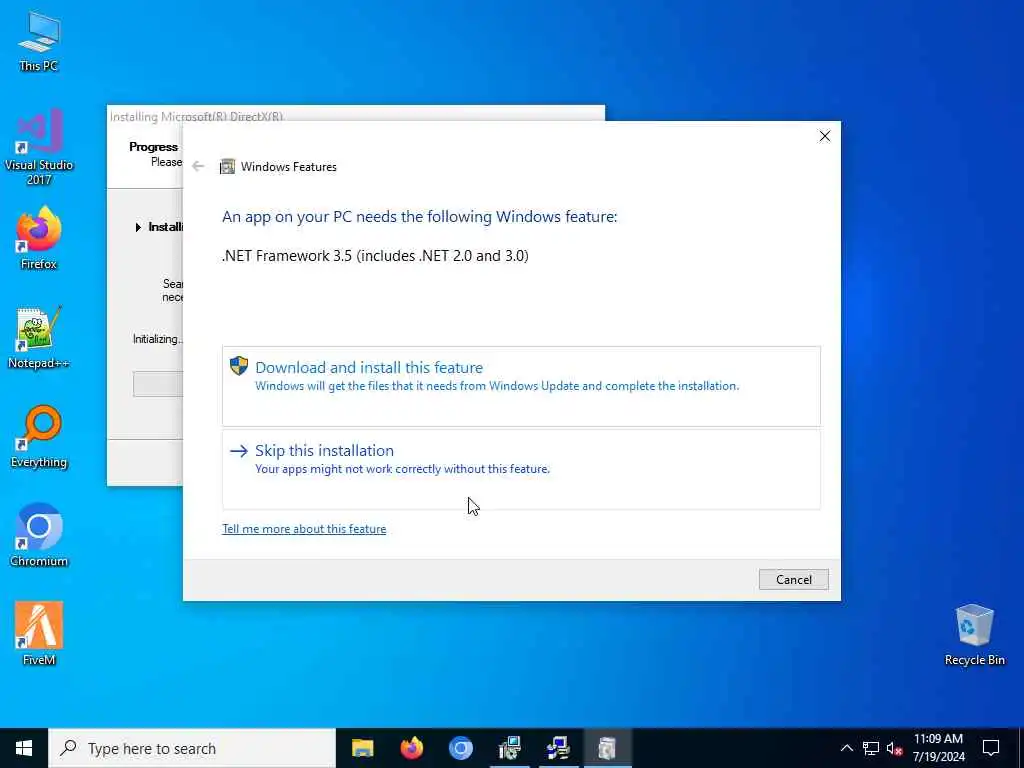Click Cancel in Windows Features dialog
1024x768 pixels.
[793, 580]
